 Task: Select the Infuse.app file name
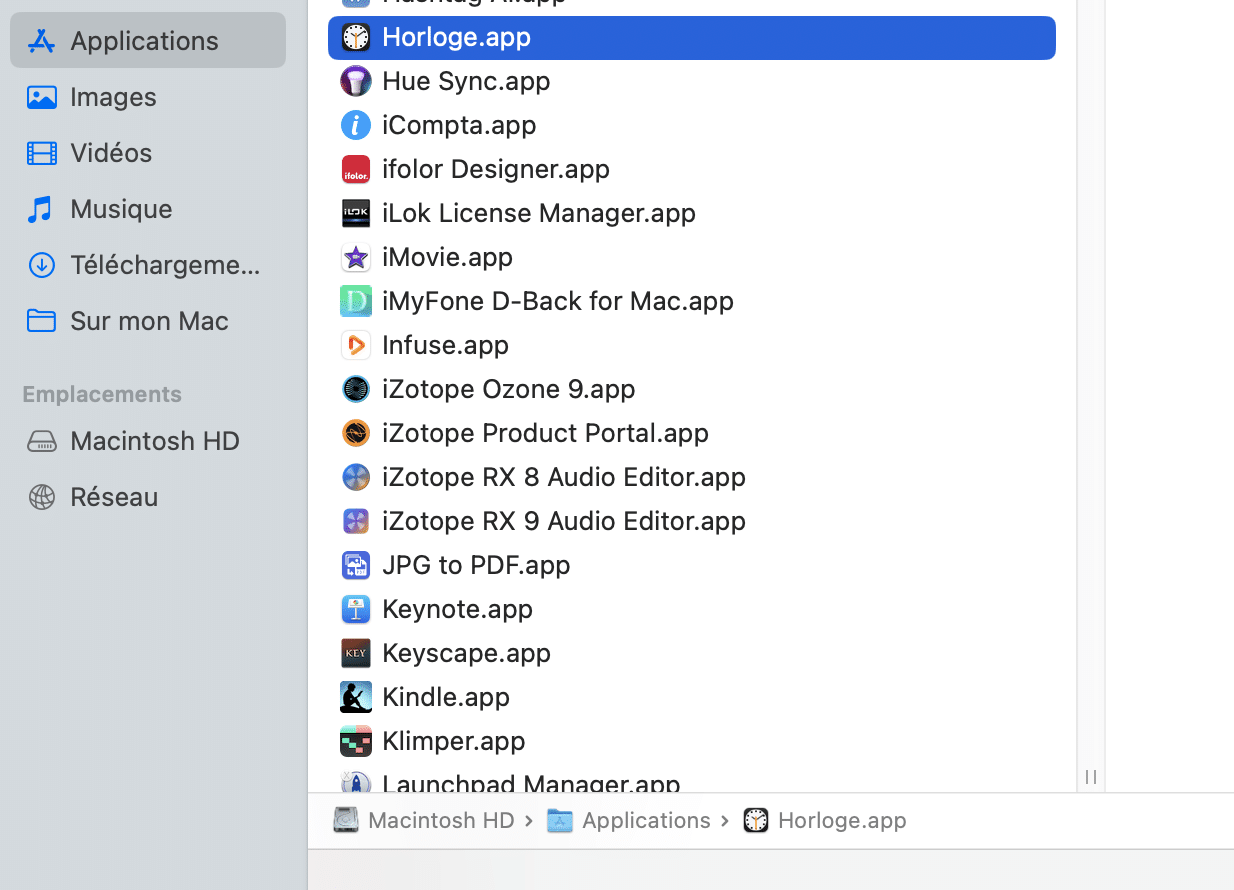[x=445, y=345]
